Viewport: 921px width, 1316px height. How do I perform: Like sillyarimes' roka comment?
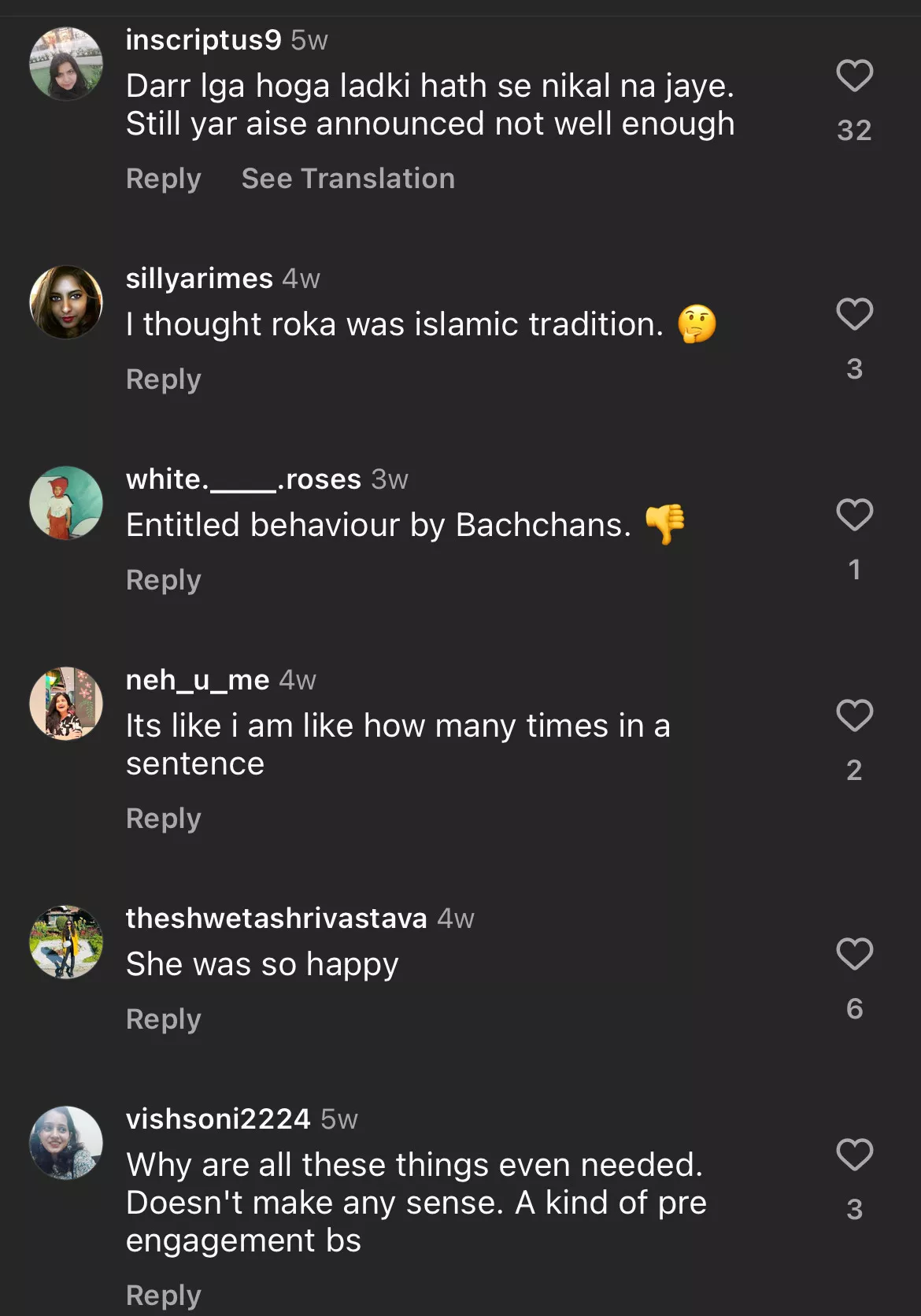tap(854, 315)
